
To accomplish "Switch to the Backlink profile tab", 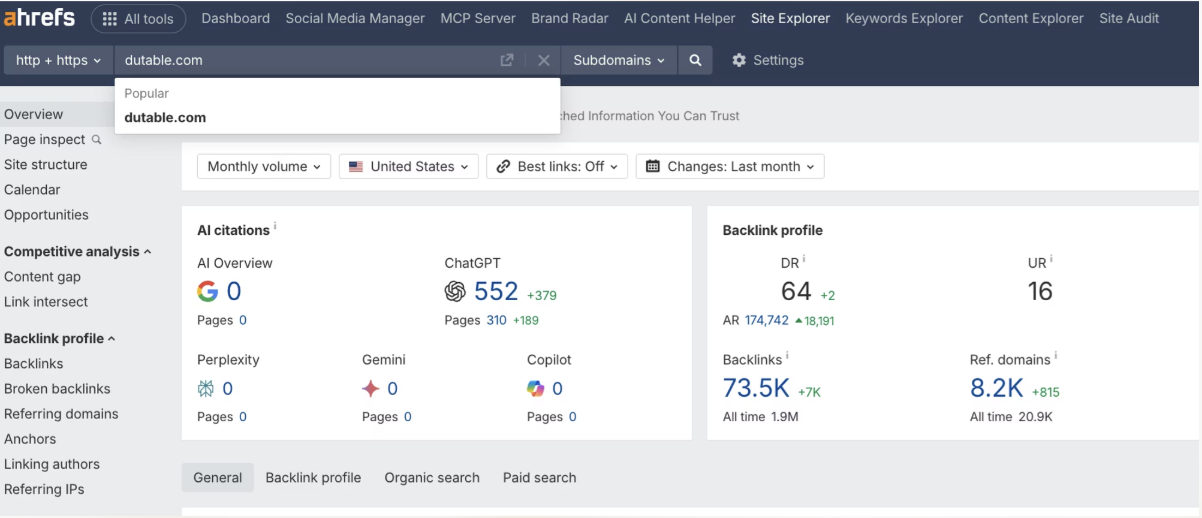I will pyautogui.click(x=313, y=478).
